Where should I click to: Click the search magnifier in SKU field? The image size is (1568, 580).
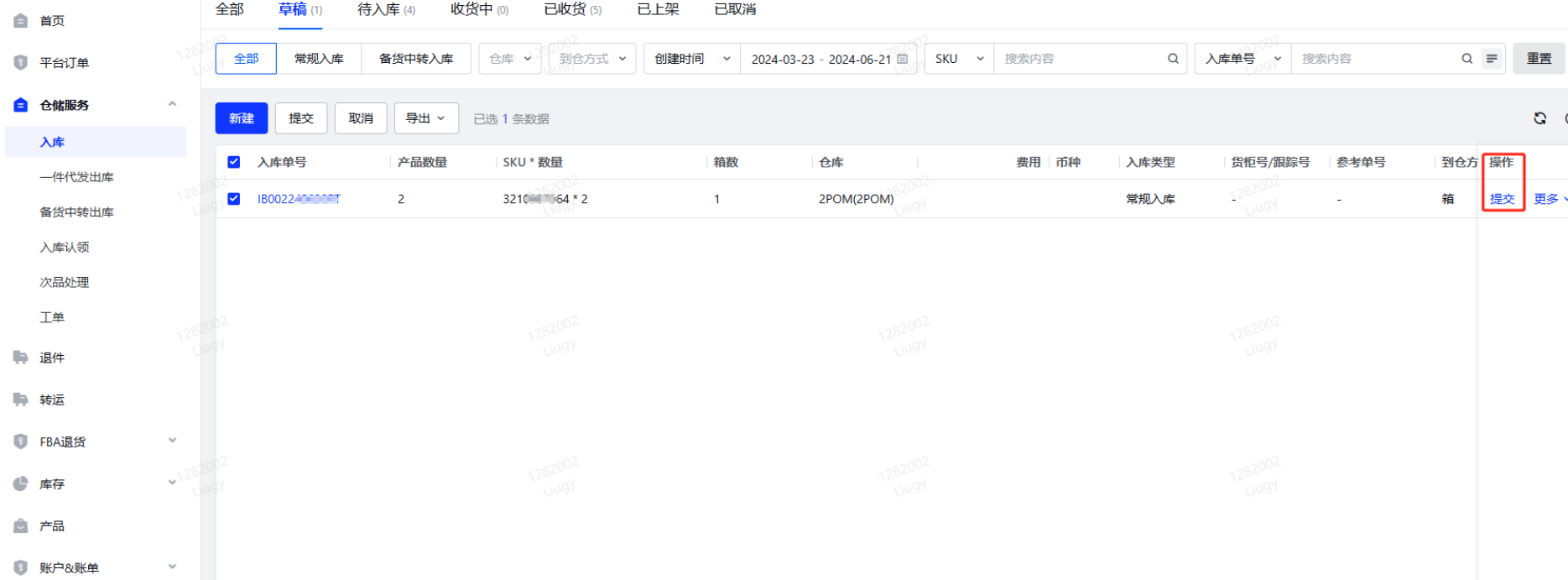[1173, 59]
